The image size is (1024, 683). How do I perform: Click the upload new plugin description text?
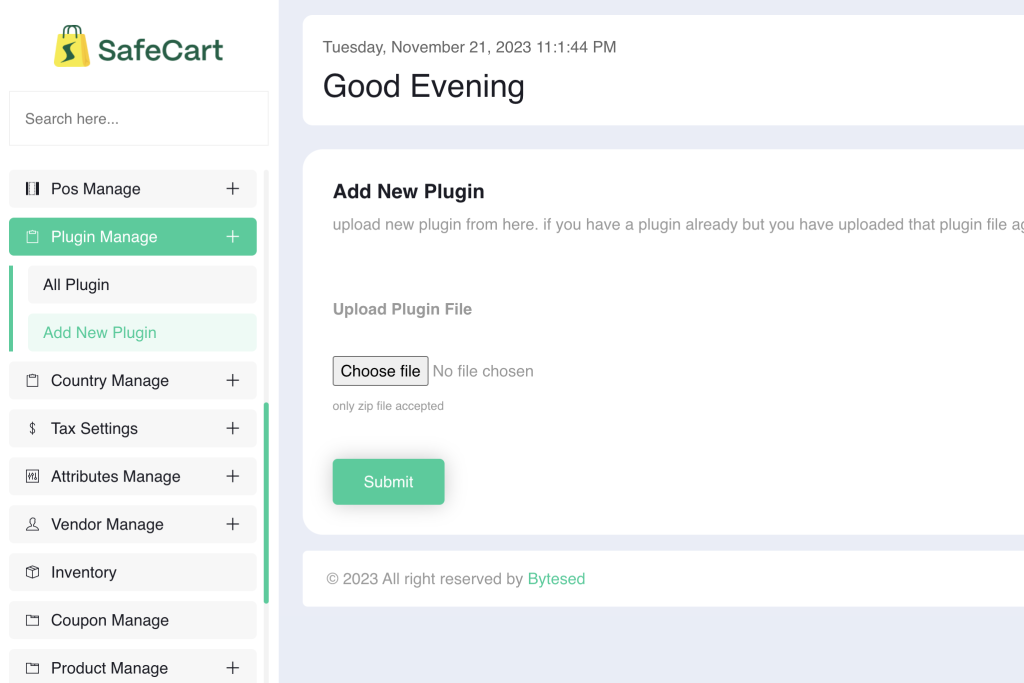coord(678,225)
